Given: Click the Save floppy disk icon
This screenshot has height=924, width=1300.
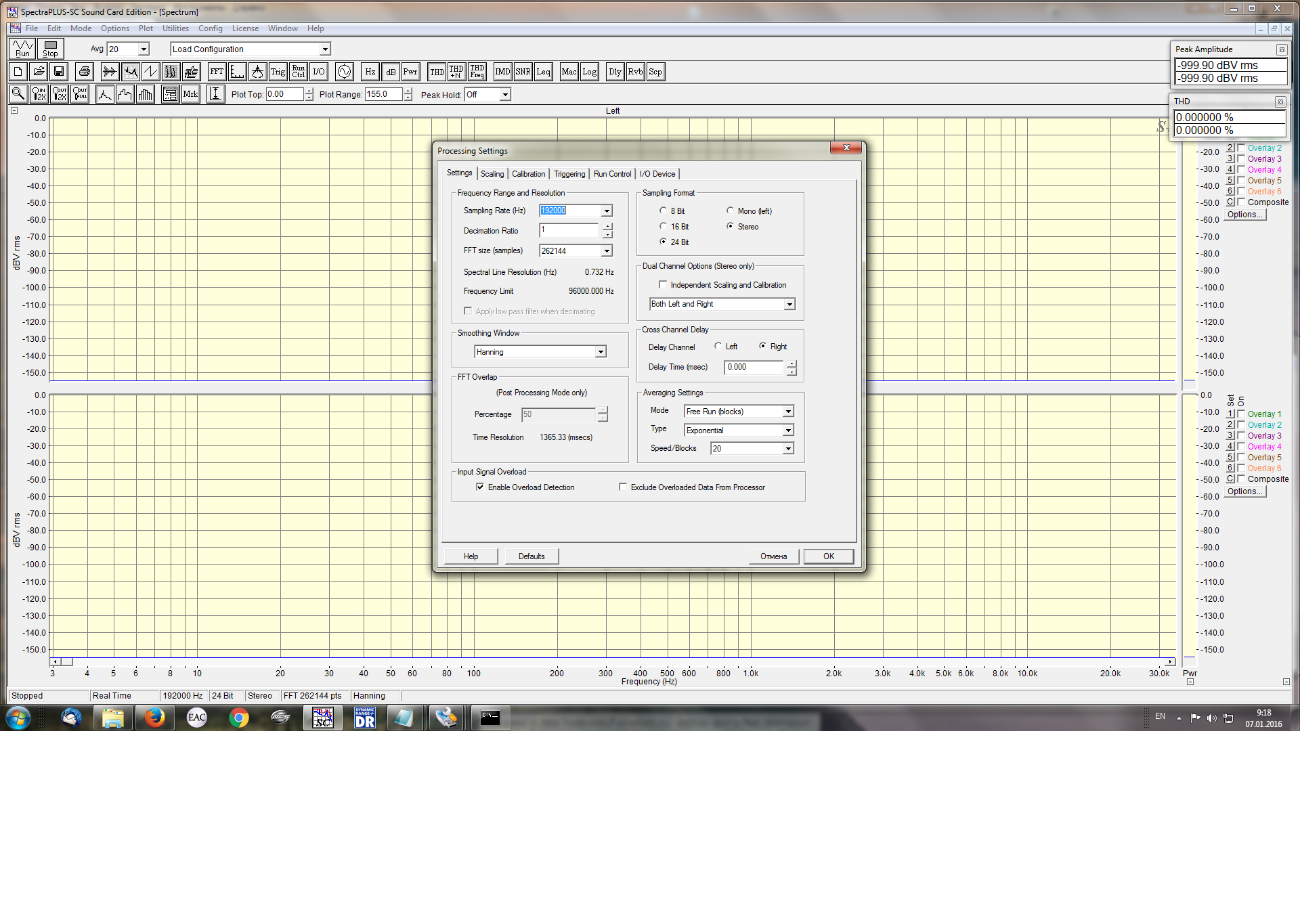Looking at the screenshot, I should click(x=59, y=72).
